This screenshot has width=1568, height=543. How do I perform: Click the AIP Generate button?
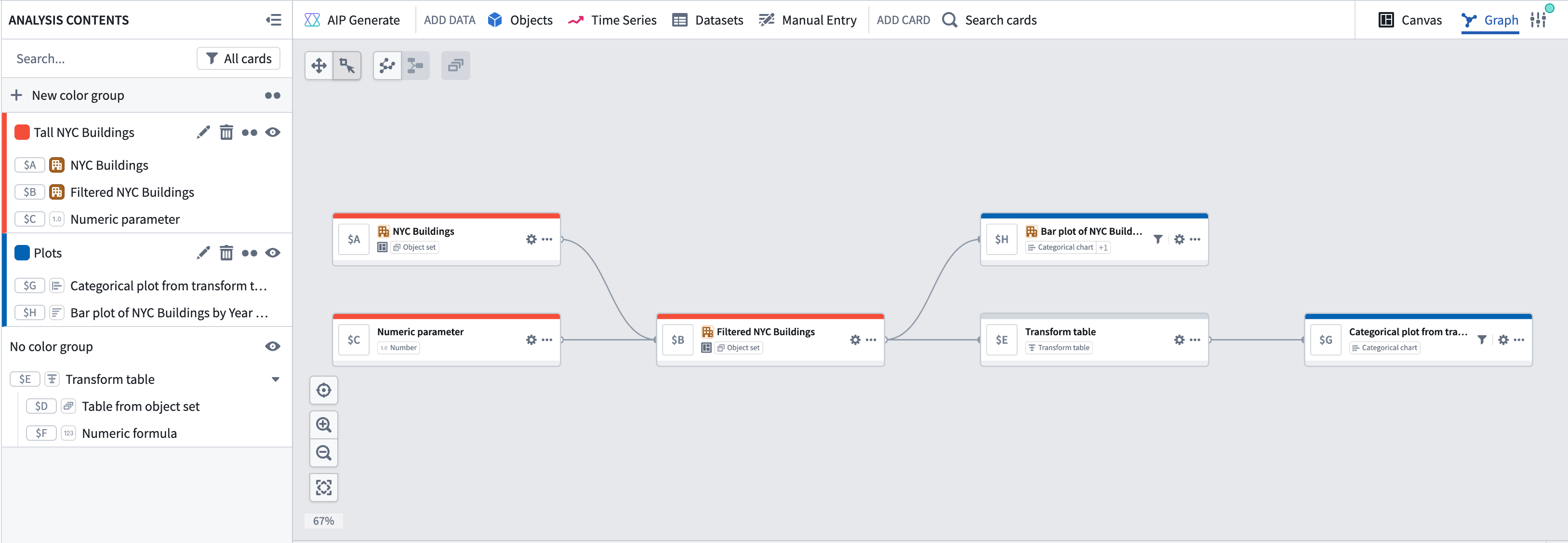[352, 19]
